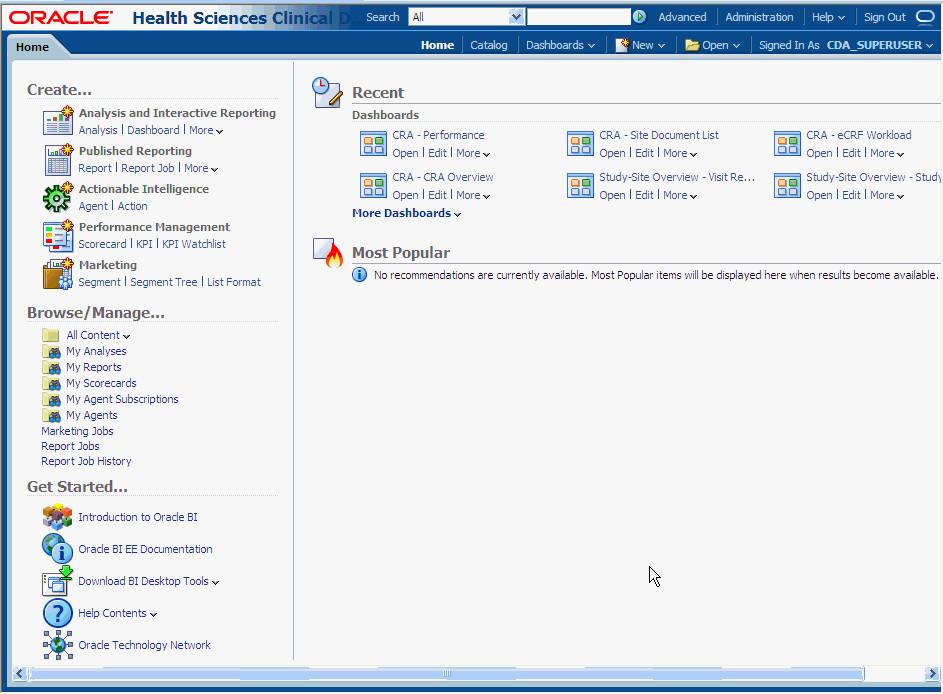
Task: Edit the CRA - CRA Overview dashboard
Action: 437,195
